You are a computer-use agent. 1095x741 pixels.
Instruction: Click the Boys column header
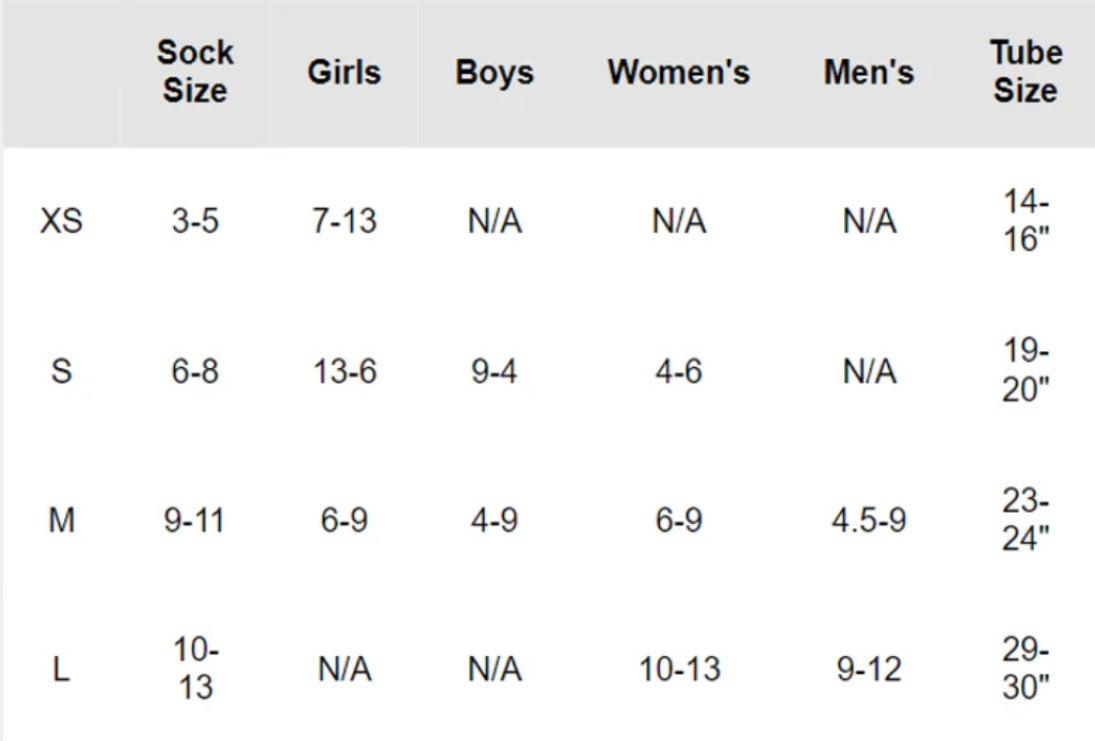click(494, 73)
